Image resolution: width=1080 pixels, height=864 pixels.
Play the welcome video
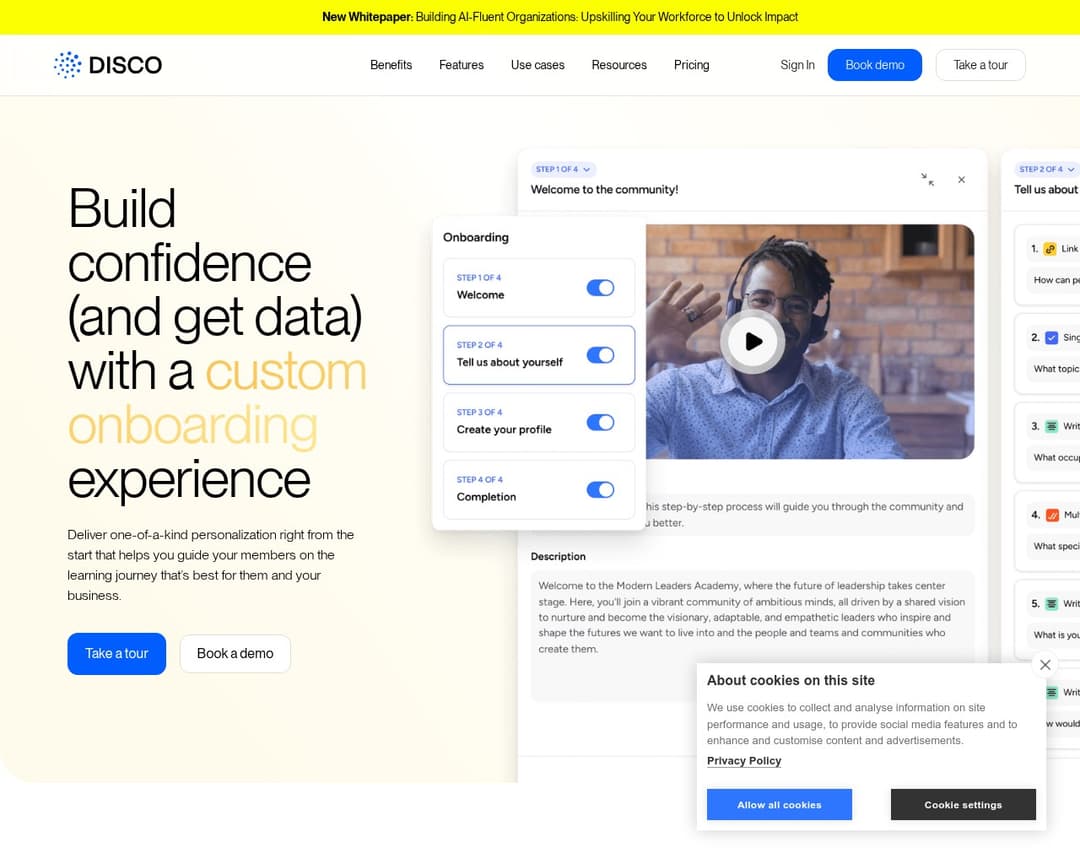753,341
